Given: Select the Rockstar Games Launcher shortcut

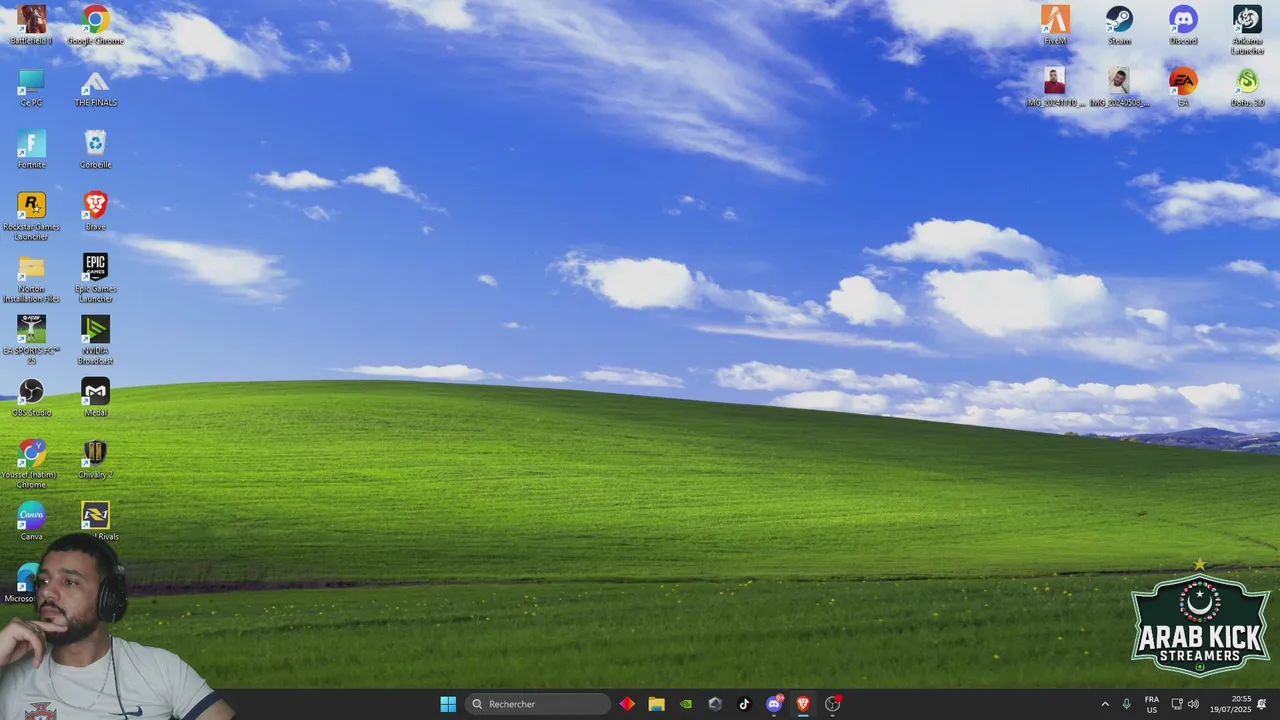Looking at the screenshot, I should 31,216.
